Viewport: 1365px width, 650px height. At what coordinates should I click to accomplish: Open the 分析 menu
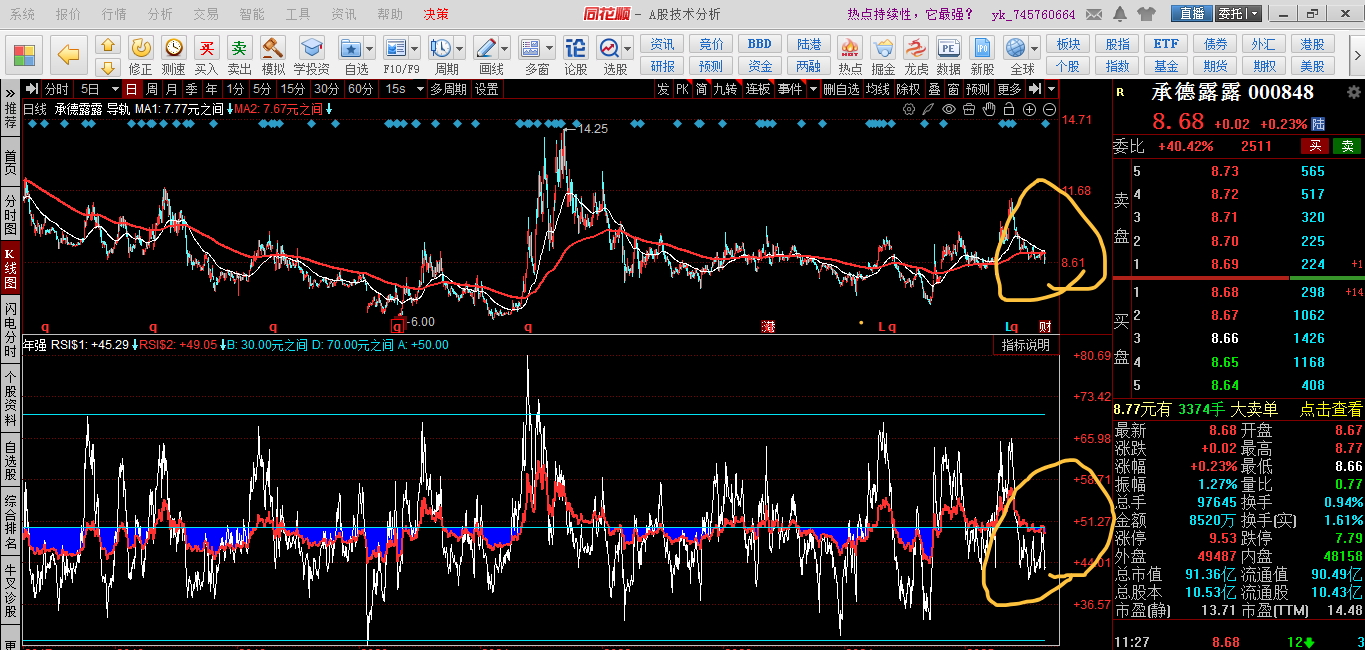pyautogui.click(x=159, y=14)
